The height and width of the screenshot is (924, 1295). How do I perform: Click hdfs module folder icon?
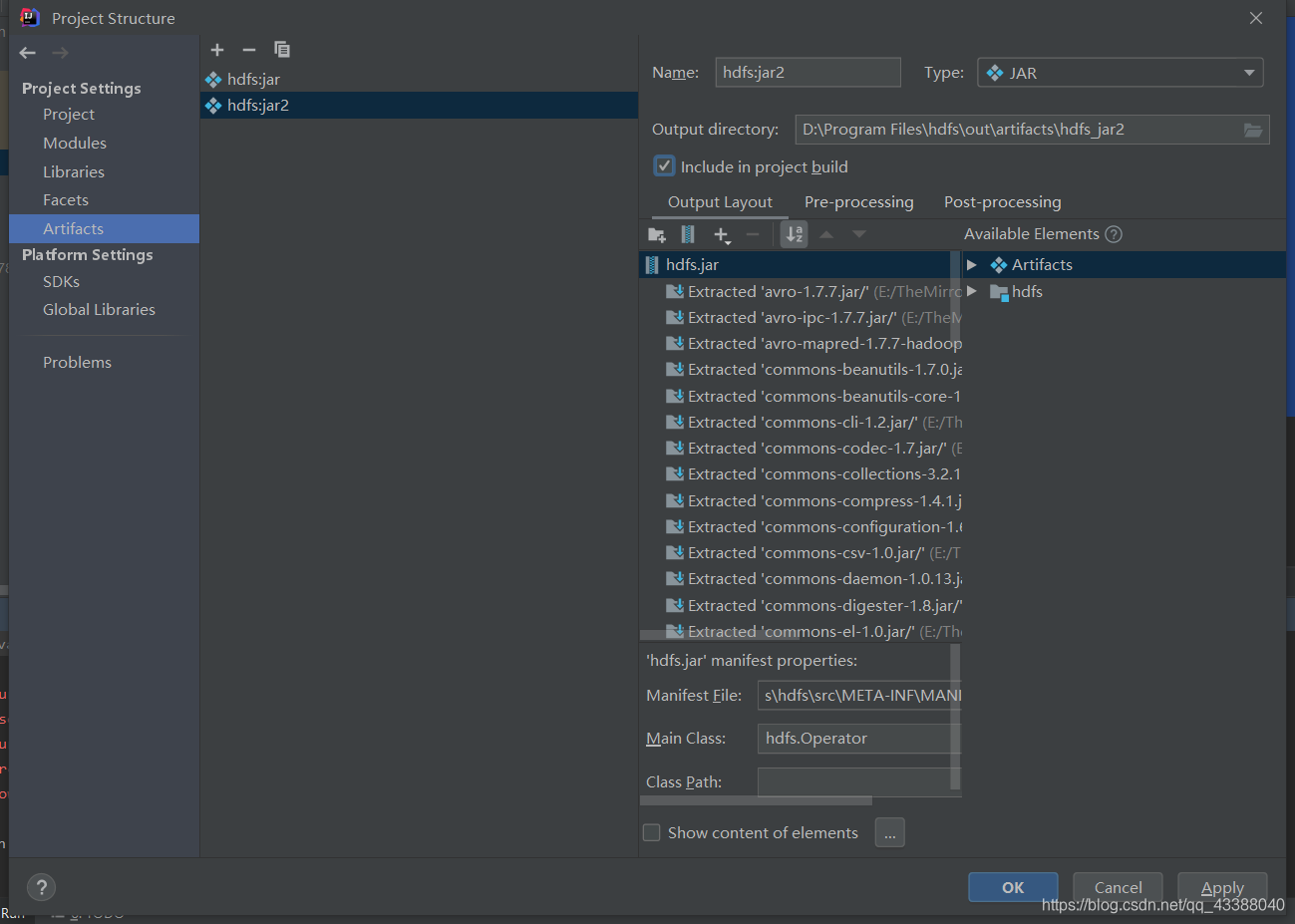pos(999,292)
